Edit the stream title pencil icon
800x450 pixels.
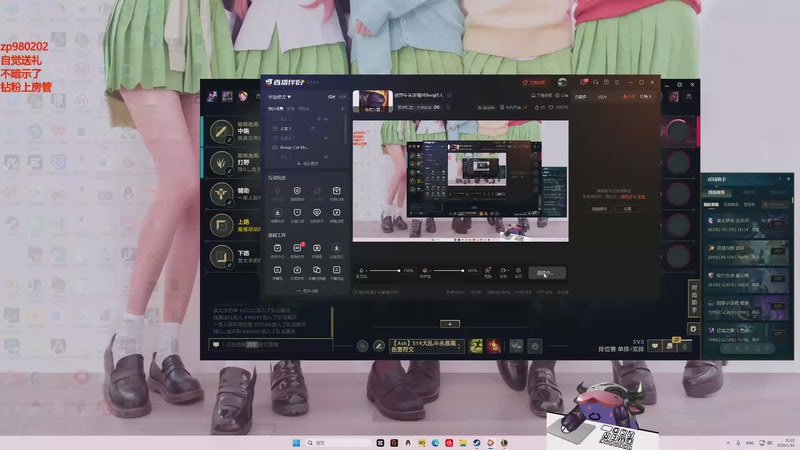tap(449, 95)
